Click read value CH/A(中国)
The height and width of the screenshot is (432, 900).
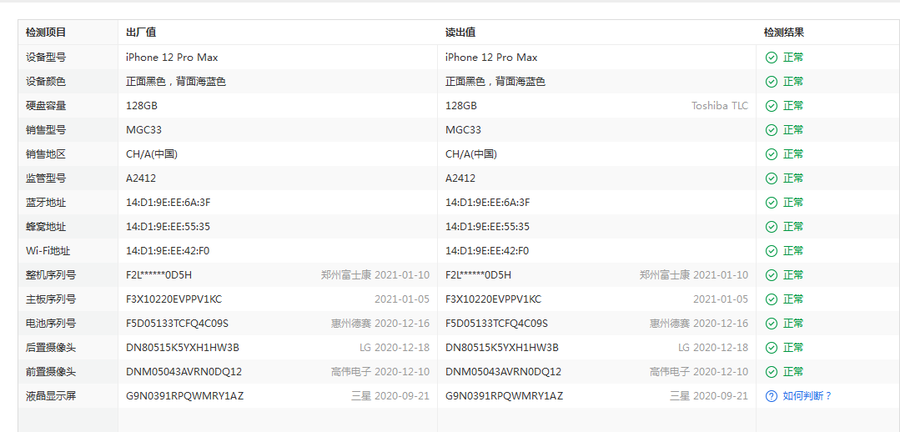(471, 154)
